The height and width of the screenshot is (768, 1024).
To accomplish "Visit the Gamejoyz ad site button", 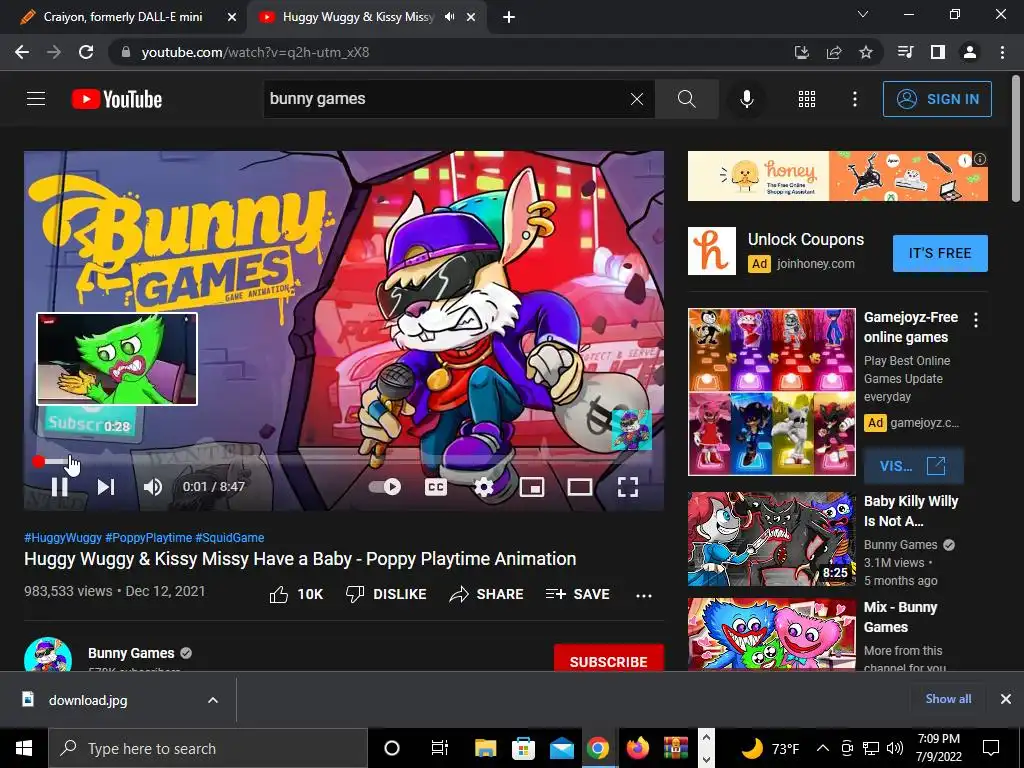I will 913,466.
